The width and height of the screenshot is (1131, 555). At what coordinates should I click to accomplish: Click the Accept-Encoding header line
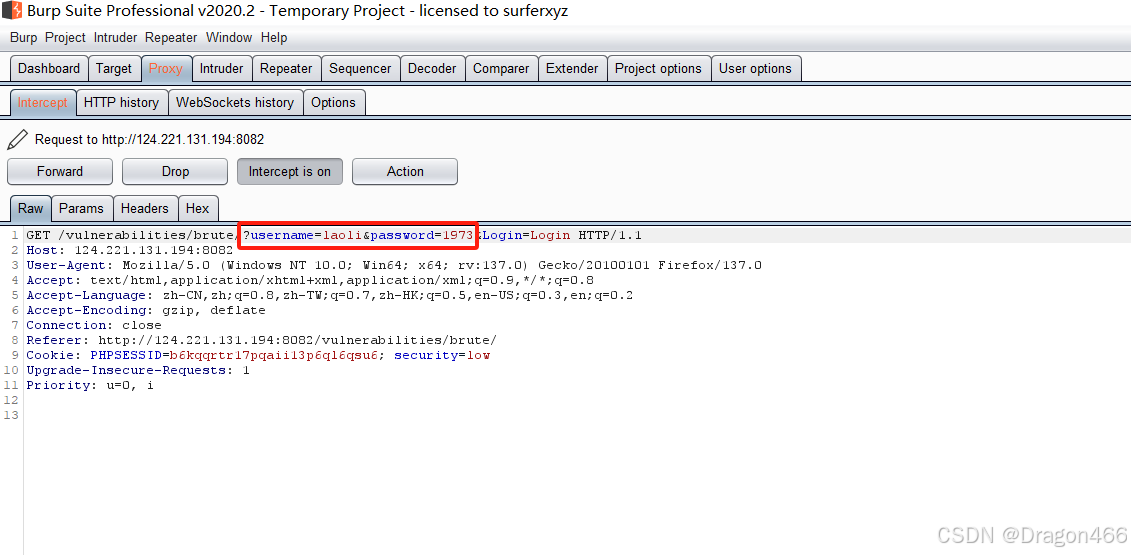click(146, 310)
